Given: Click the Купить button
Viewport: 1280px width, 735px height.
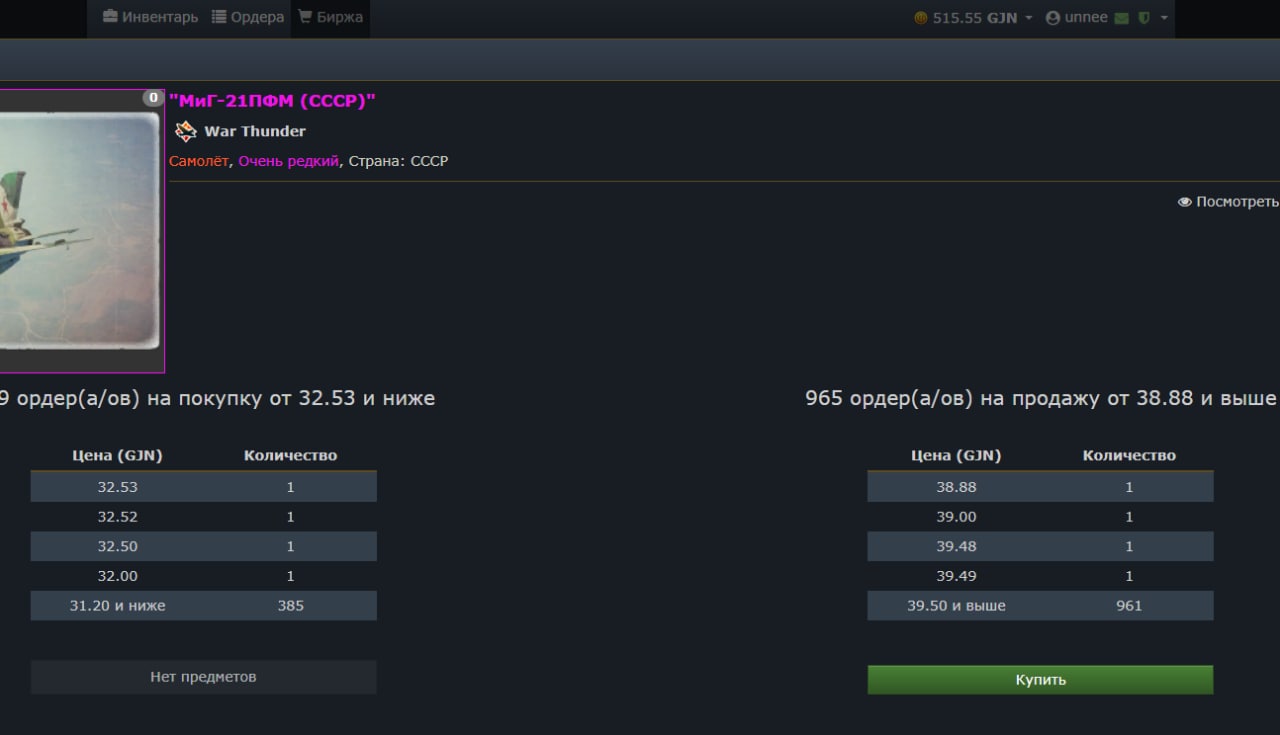Looking at the screenshot, I should [x=1040, y=680].
